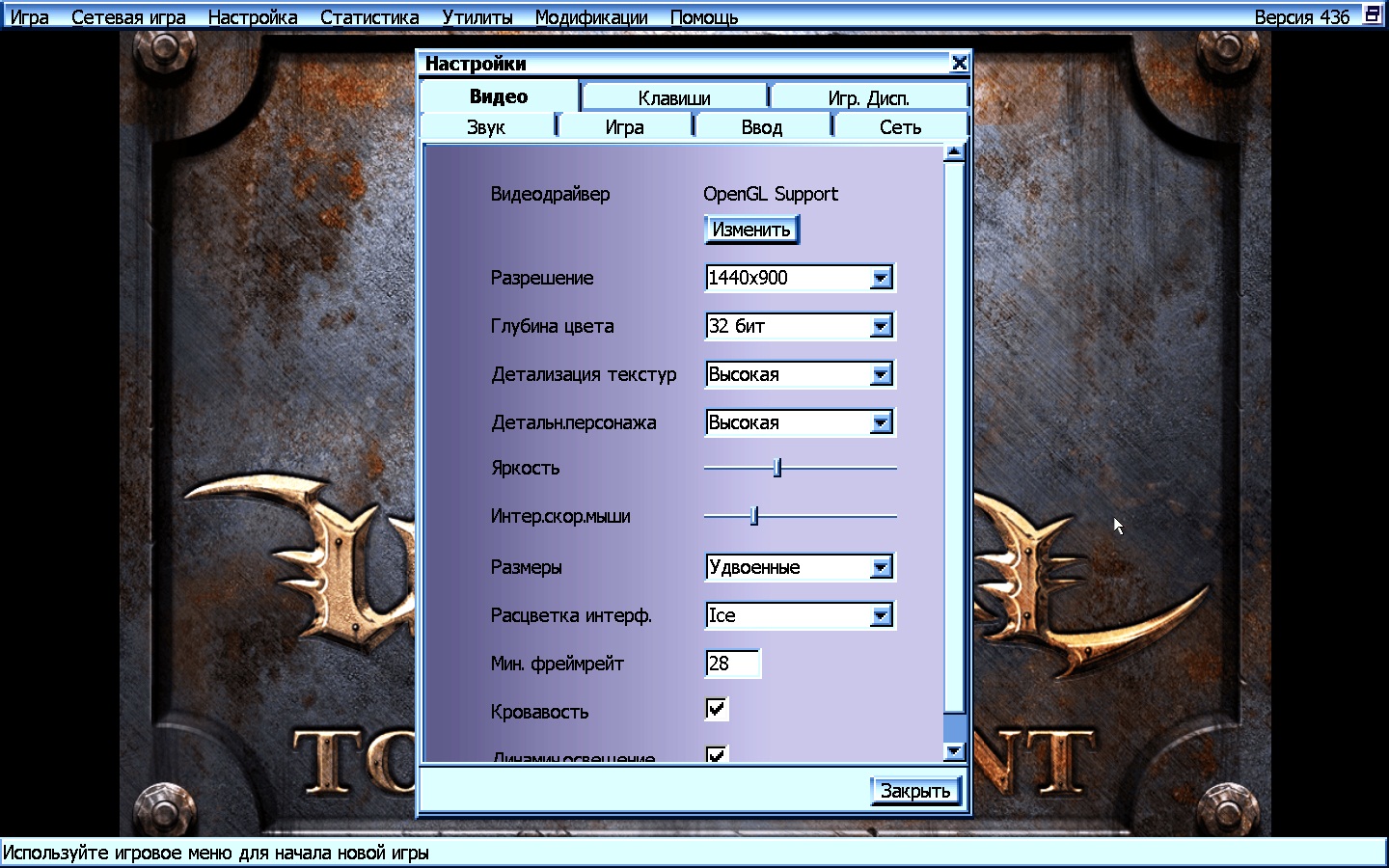Open the Утилиты menu

click(x=477, y=17)
